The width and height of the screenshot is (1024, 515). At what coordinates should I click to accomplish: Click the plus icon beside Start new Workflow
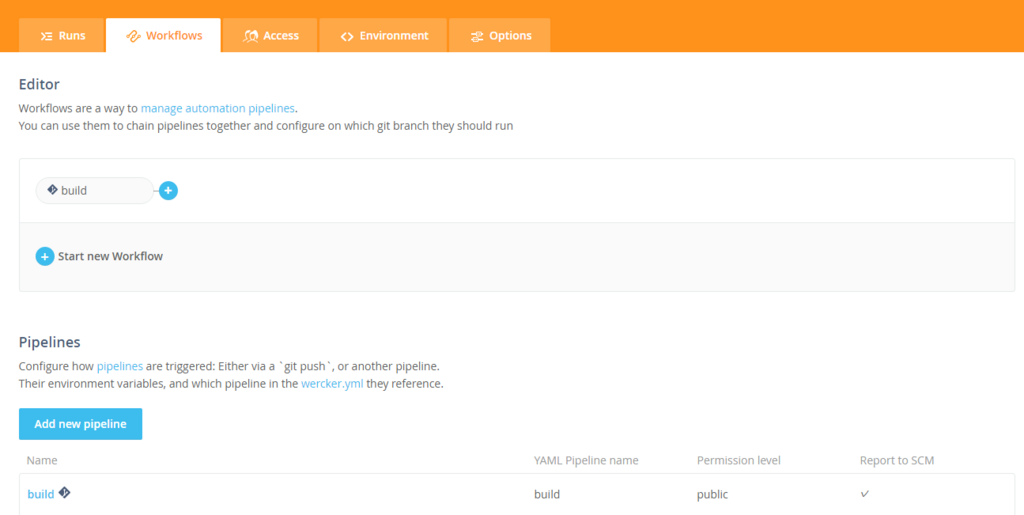coord(44,257)
